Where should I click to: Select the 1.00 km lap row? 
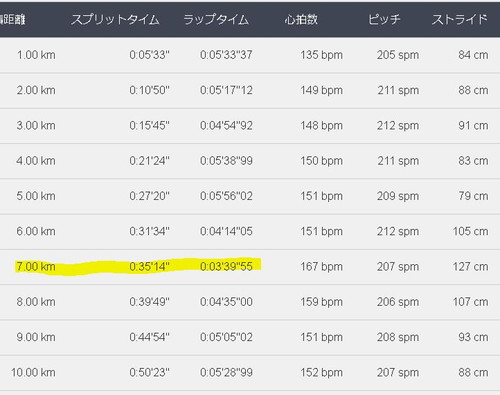coord(250,55)
